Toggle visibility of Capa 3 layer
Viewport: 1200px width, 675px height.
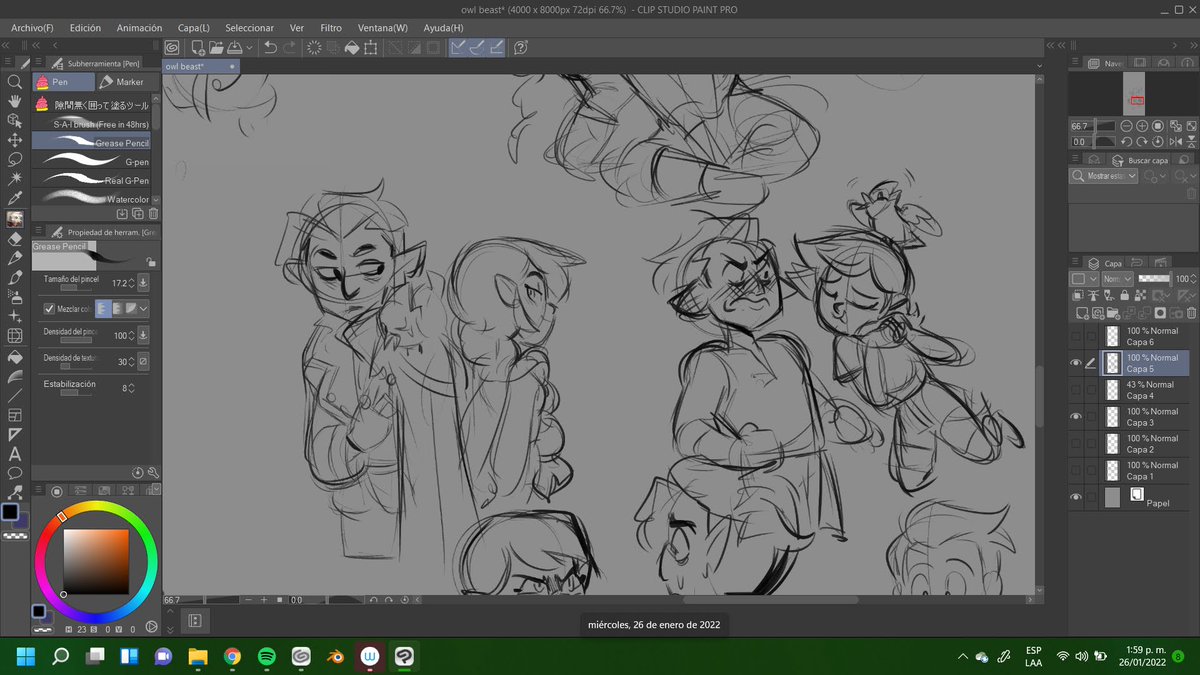click(x=1076, y=417)
